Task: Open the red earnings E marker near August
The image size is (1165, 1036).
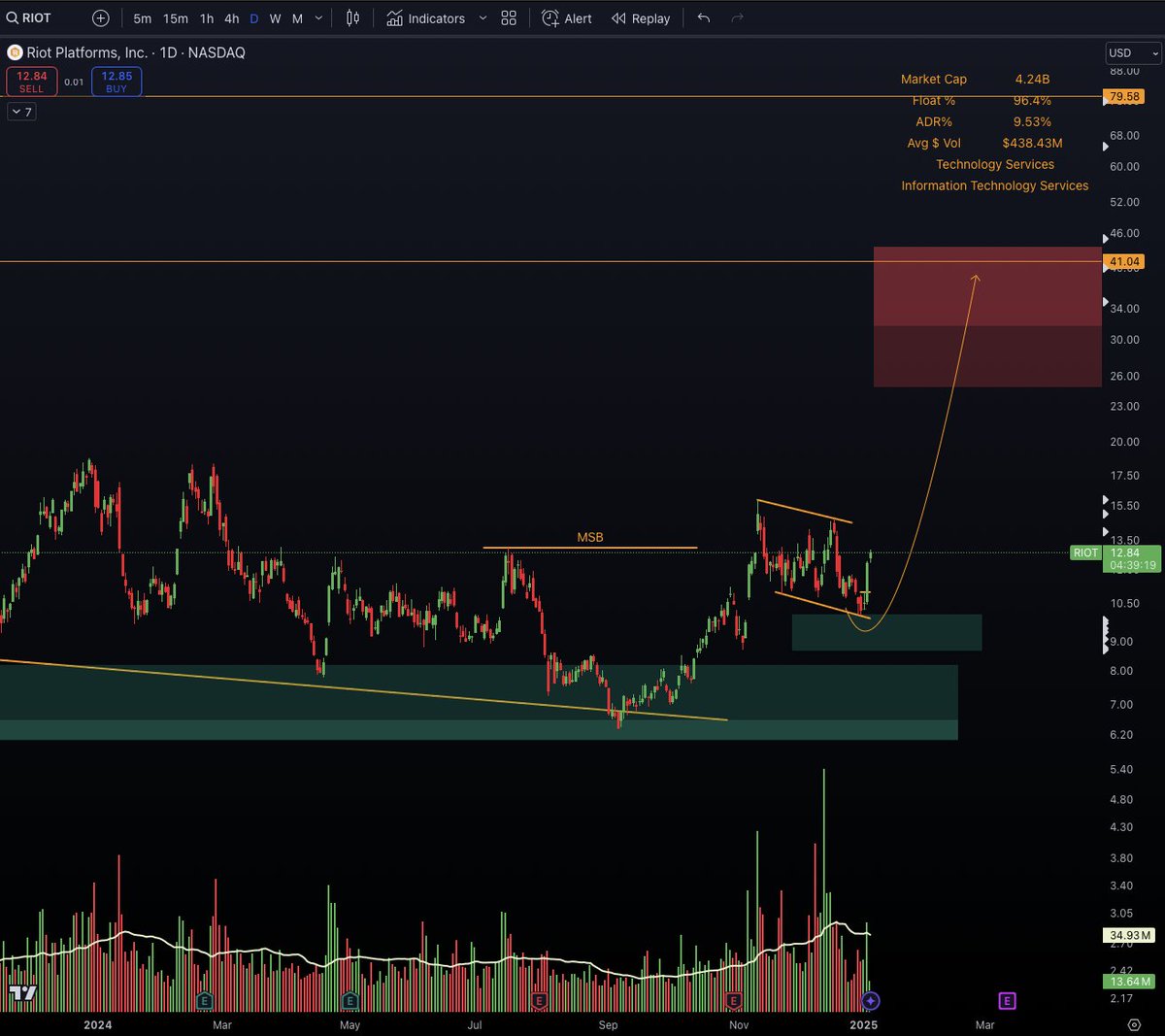Action: point(539,1000)
